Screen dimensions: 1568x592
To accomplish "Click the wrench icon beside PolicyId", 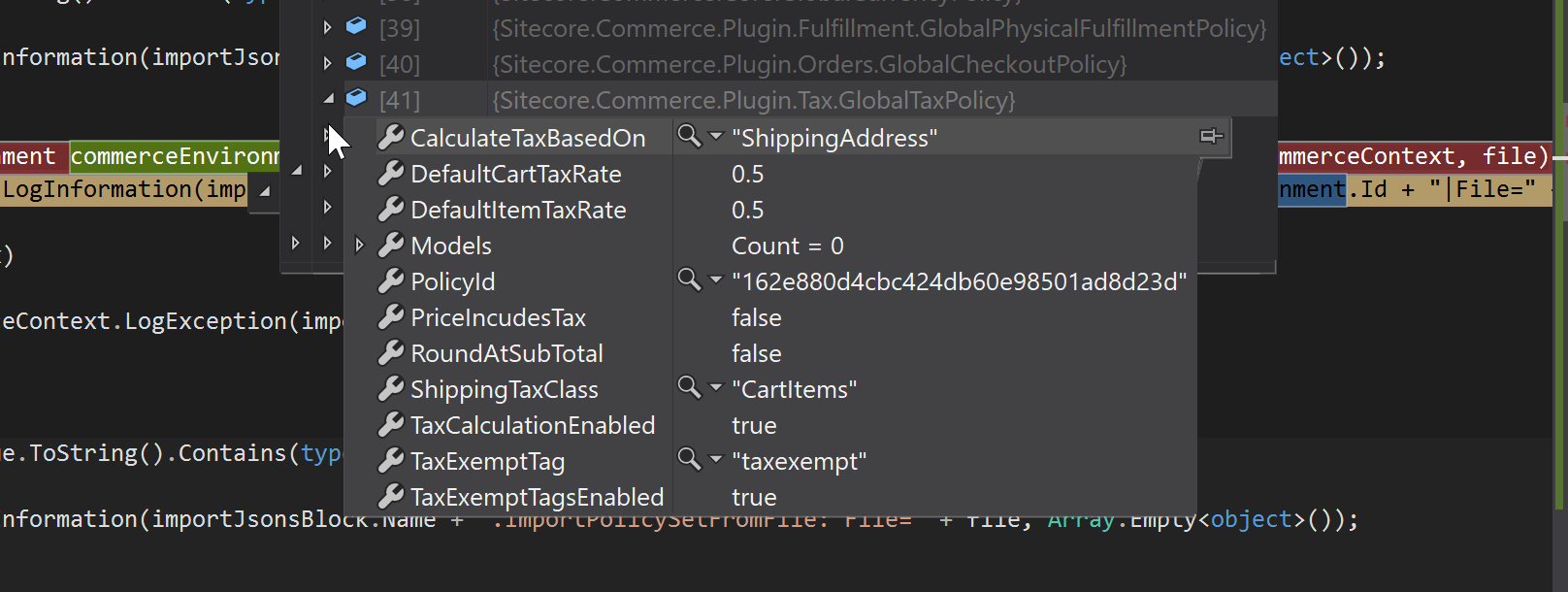I will click(391, 281).
